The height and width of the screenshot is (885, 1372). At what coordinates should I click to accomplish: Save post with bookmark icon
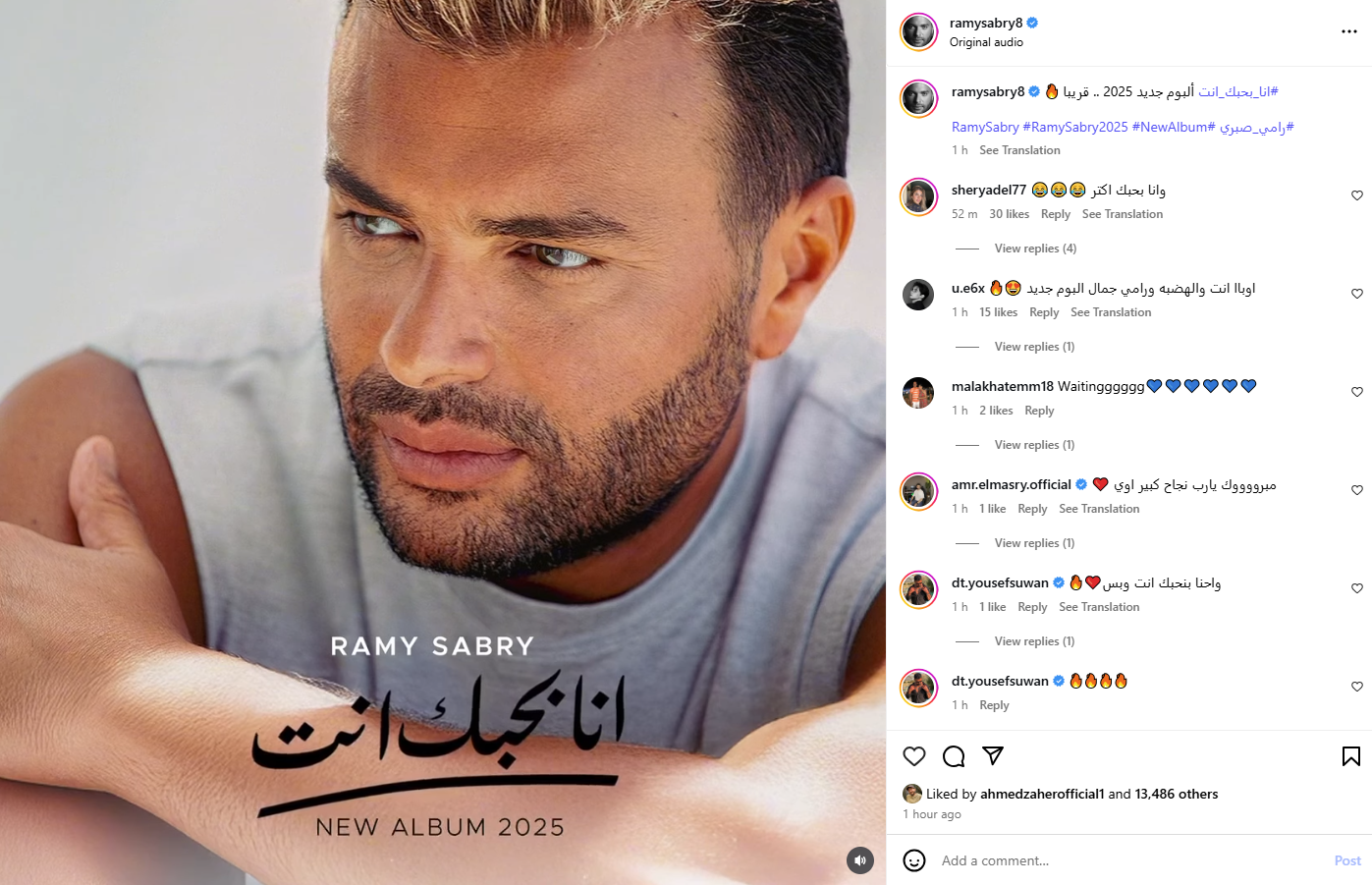pyautogui.click(x=1351, y=756)
